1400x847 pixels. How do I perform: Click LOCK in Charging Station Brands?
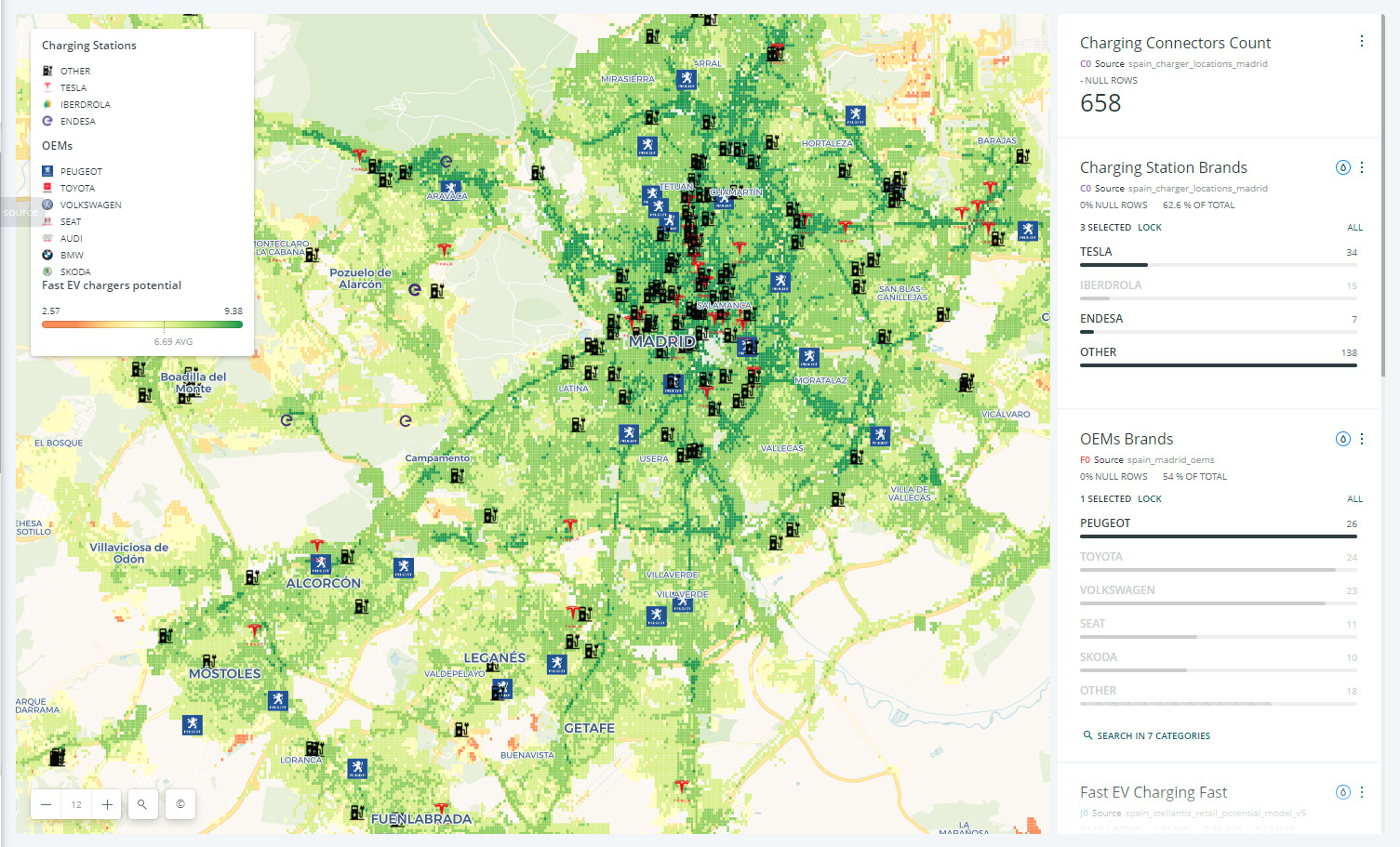coord(1151,227)
